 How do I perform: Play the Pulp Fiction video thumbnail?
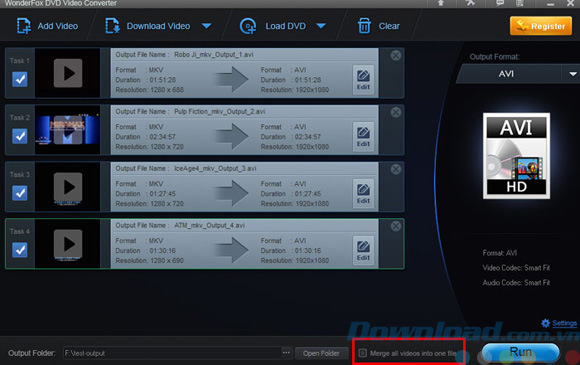[68, 130]
